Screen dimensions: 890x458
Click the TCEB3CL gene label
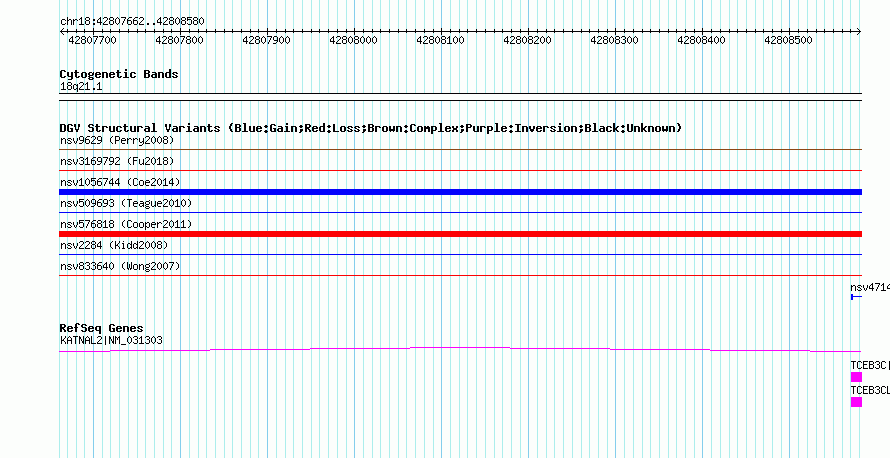tap(870, 390)
